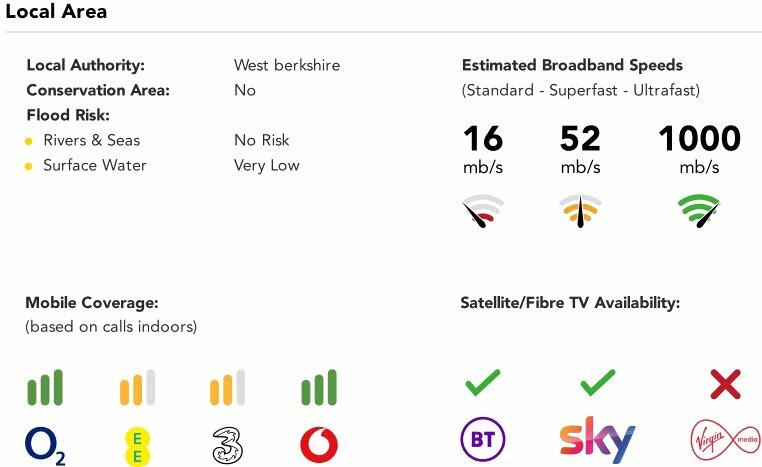Click the red standard speed gauge icon
762x467 pixels.
coord(483,211)
